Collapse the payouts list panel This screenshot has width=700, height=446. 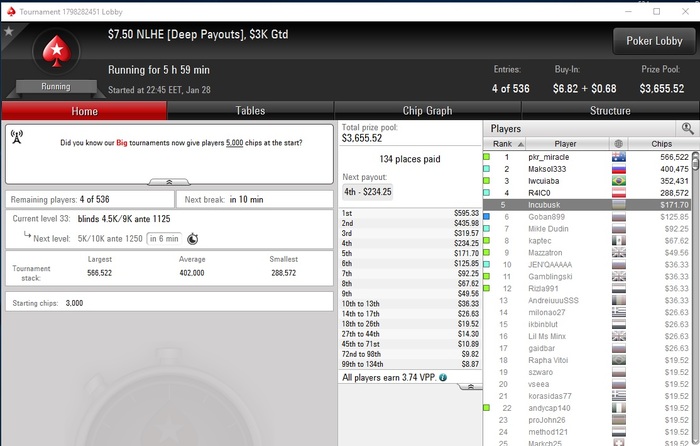(470, 387)
